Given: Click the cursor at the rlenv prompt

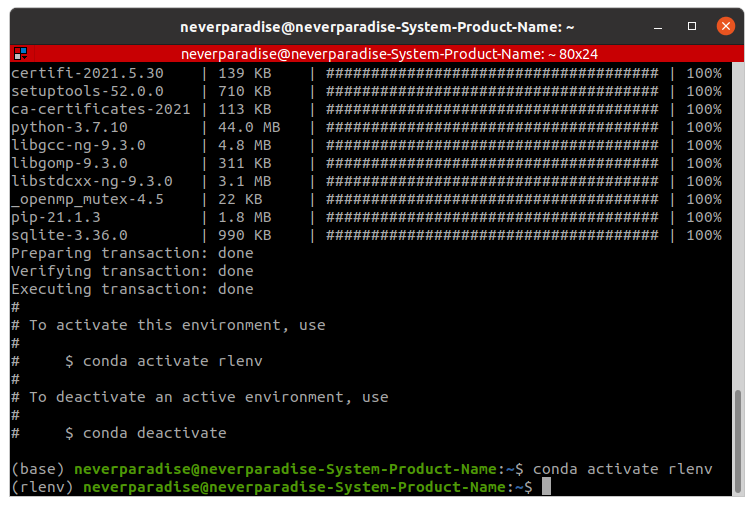Looking at the screenshot, I should pos(546,486).
